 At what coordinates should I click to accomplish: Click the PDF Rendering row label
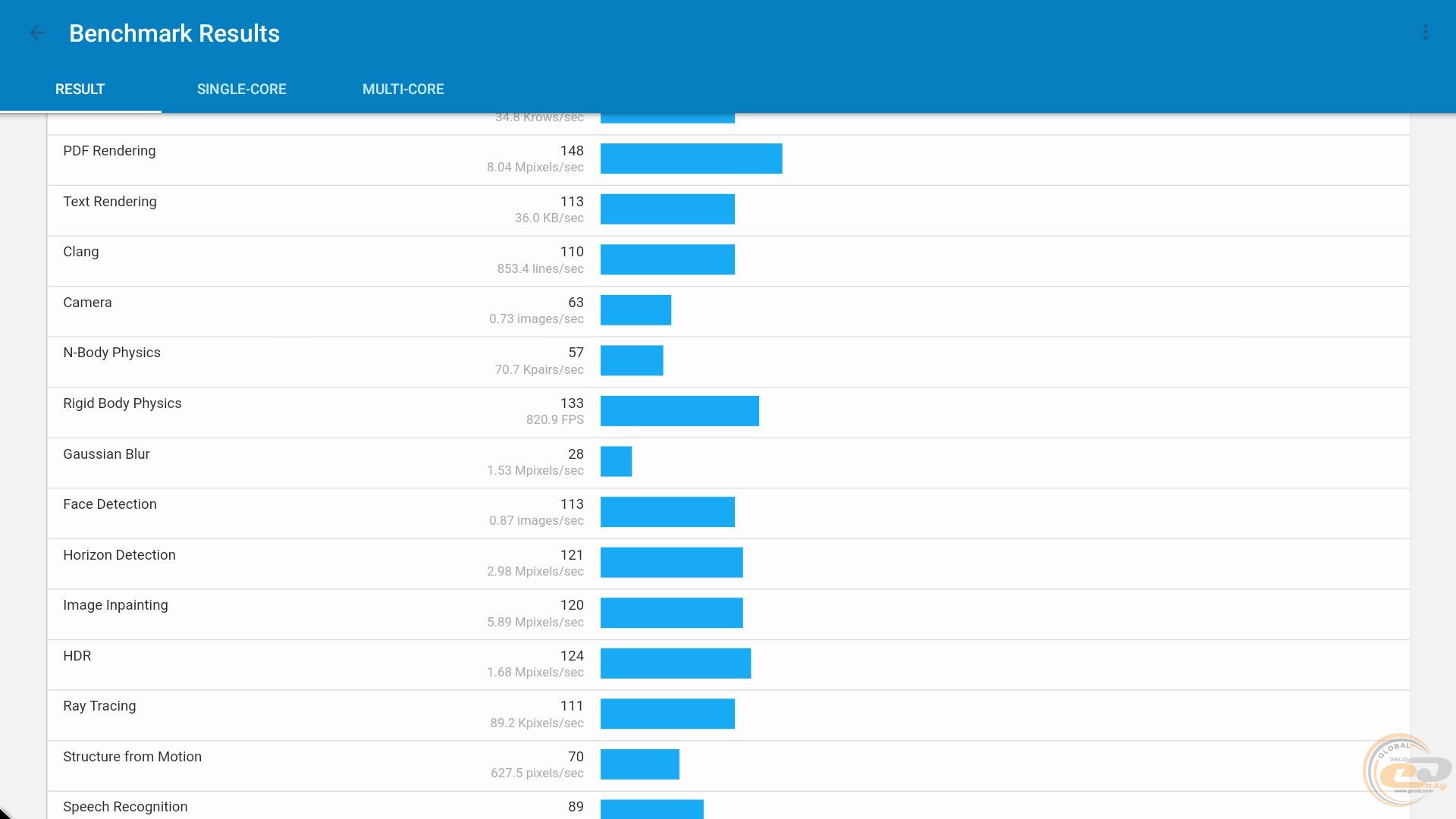[x=109, y=151]
